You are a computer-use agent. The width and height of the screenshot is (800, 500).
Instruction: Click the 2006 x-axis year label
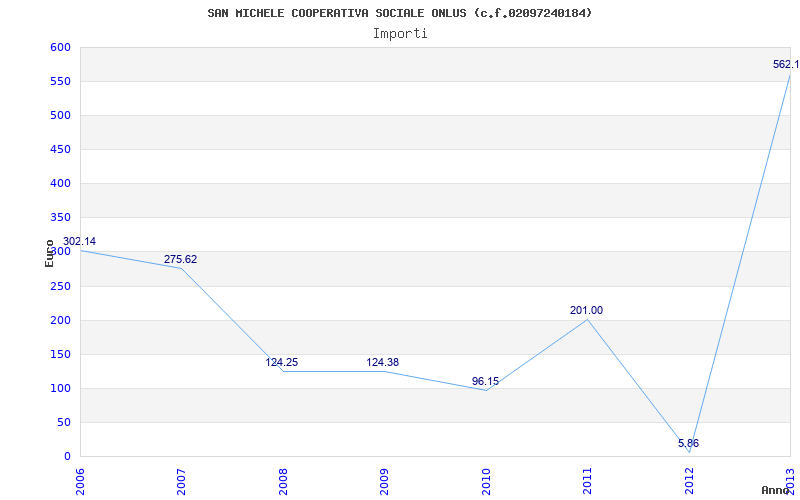(80, 481)
